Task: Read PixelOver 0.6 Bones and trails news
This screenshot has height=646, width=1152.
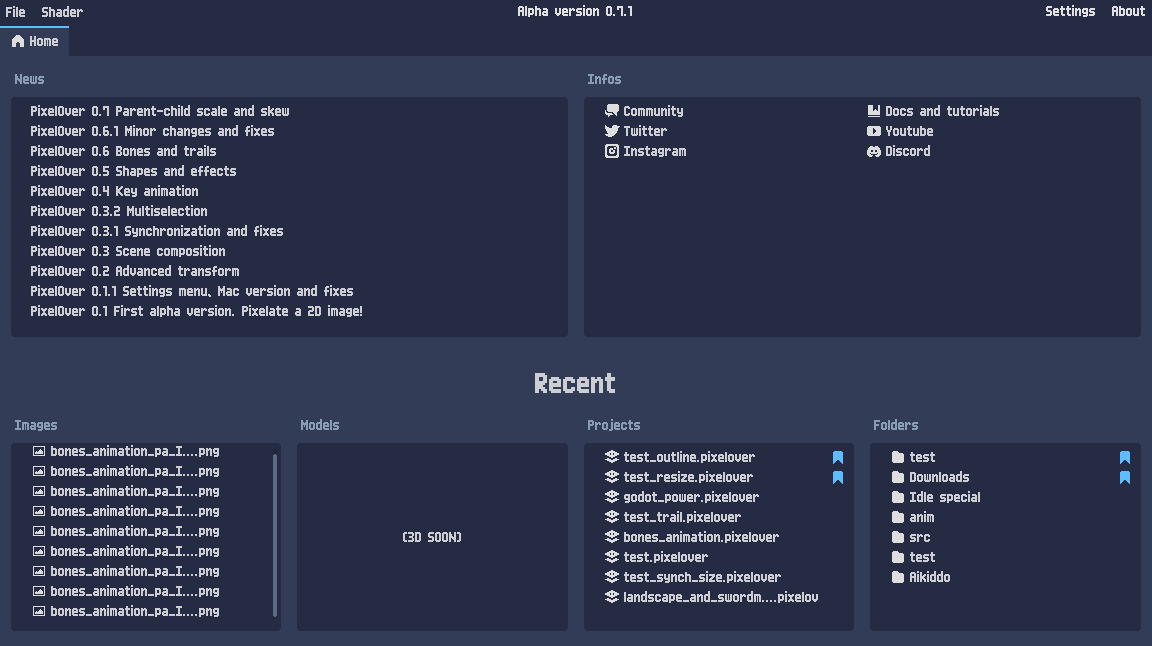Action: pyautogui.click(x=123, y=151)
